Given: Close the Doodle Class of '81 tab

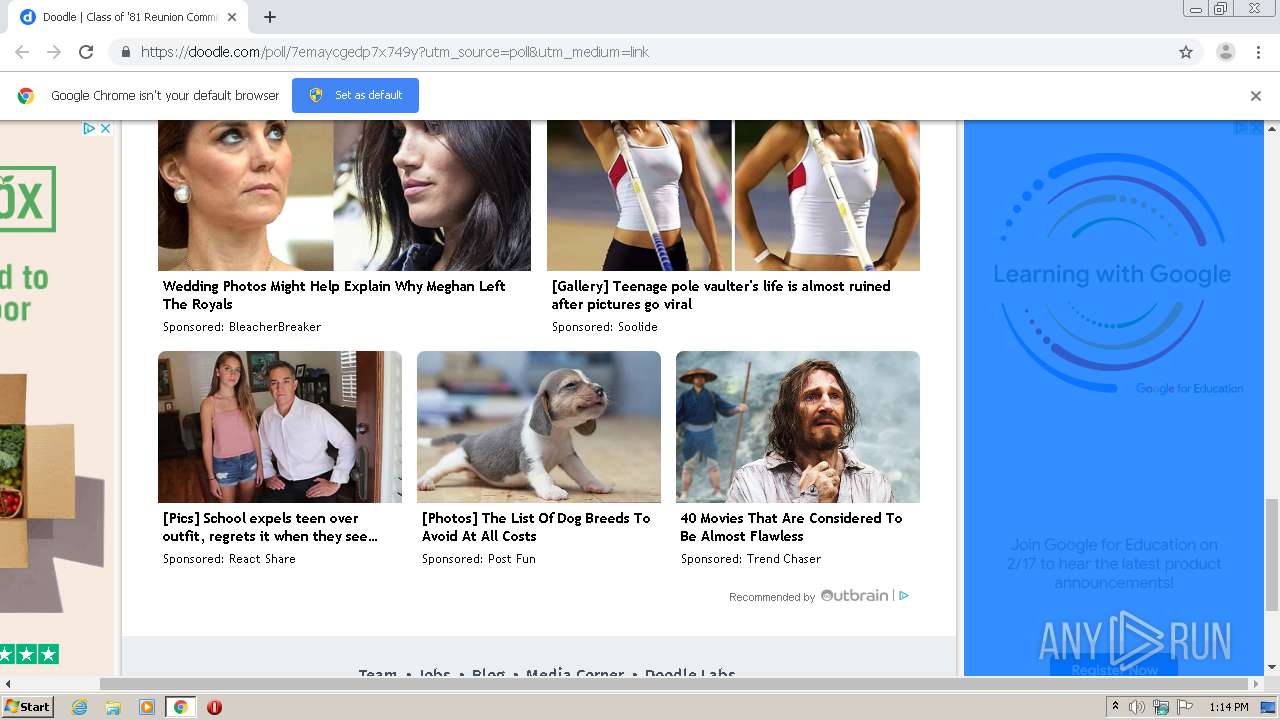Looking at the screenshot, I should point(232,17).
